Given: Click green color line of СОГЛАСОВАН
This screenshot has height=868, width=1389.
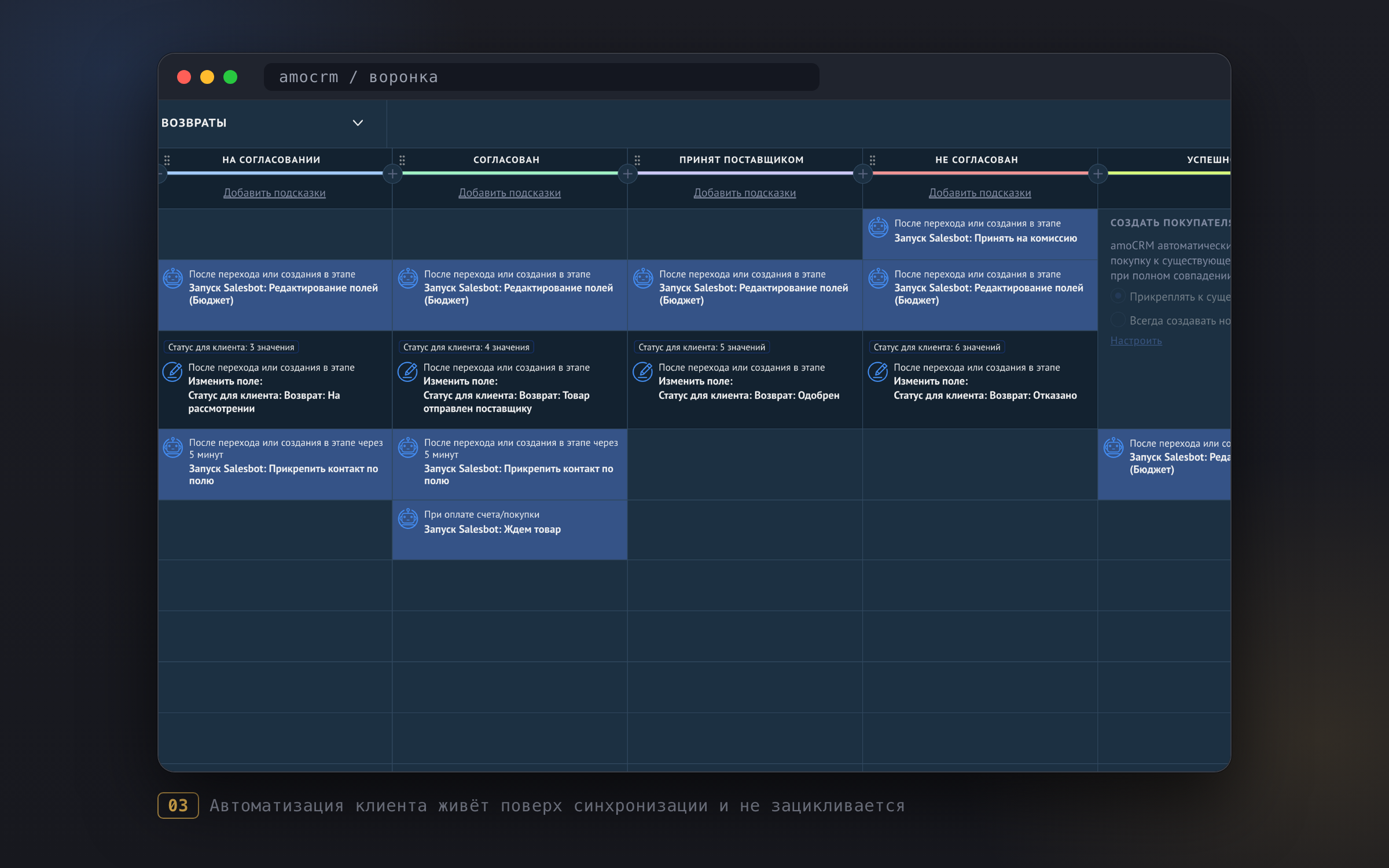Looking at the screenshot, I should (510, 172).
